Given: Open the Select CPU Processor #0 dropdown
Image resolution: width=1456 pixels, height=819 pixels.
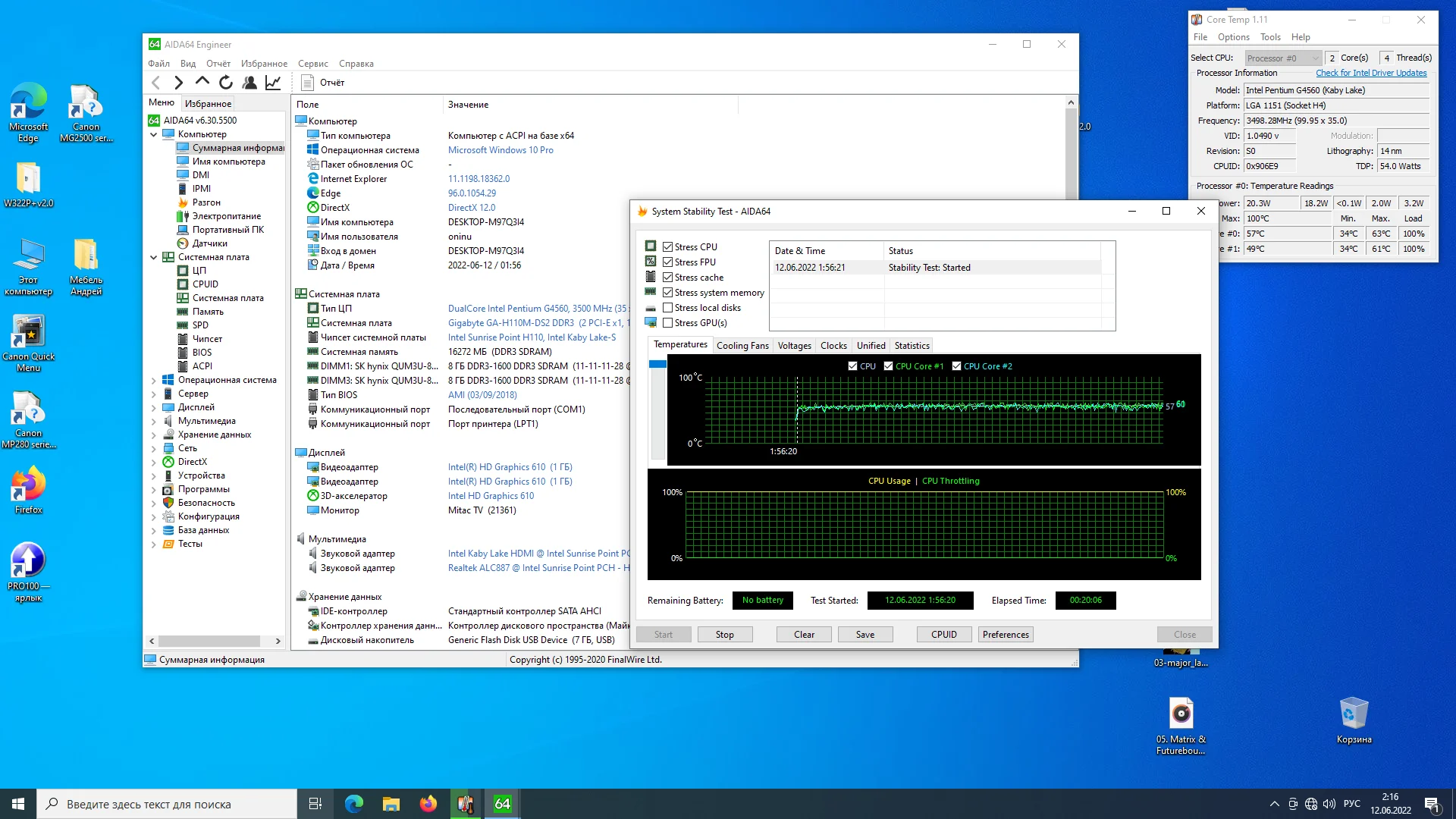Looking at the screenshot, I should [x=1283, y=58].
